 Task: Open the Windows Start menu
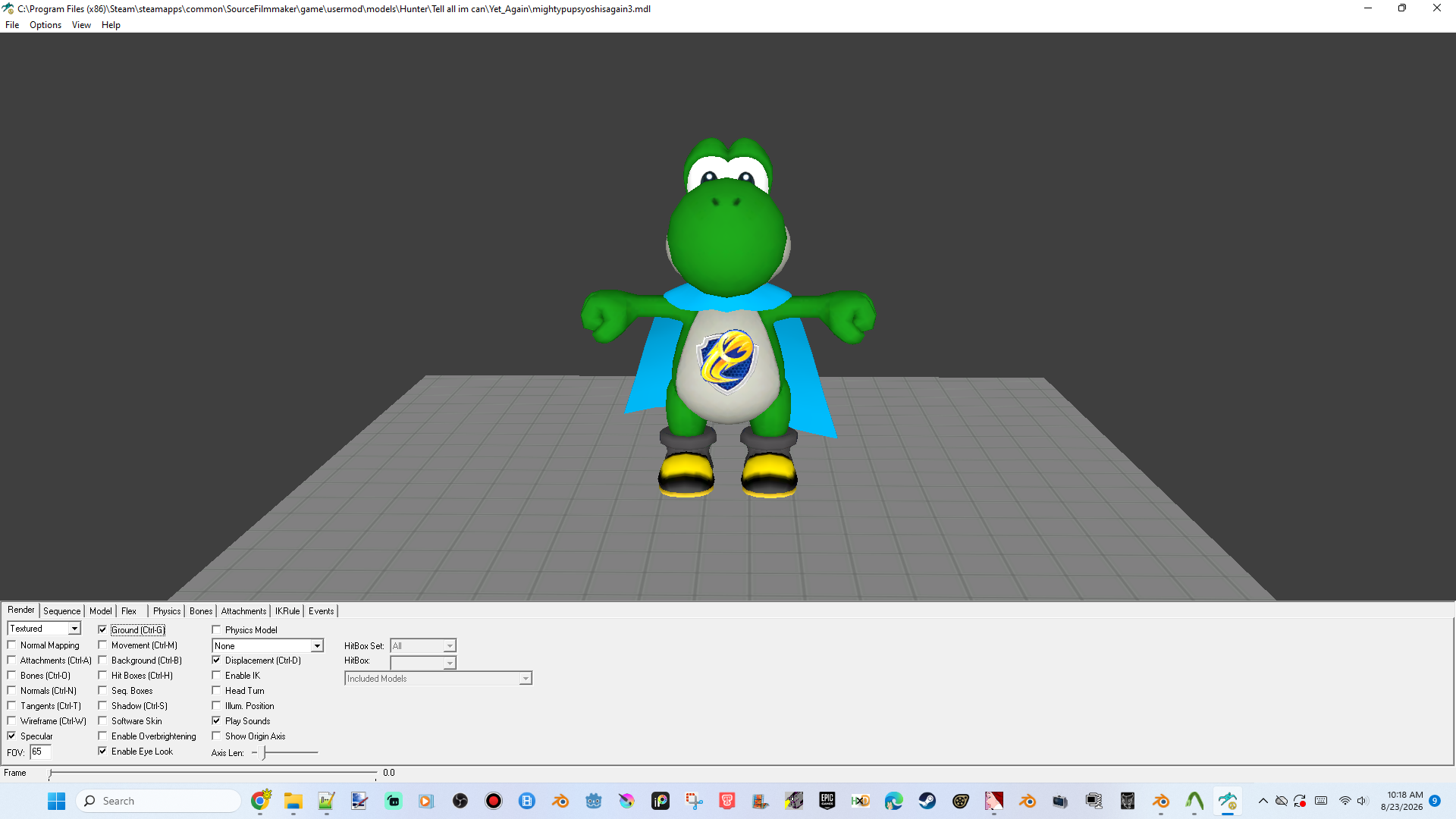tap(57, 801)
